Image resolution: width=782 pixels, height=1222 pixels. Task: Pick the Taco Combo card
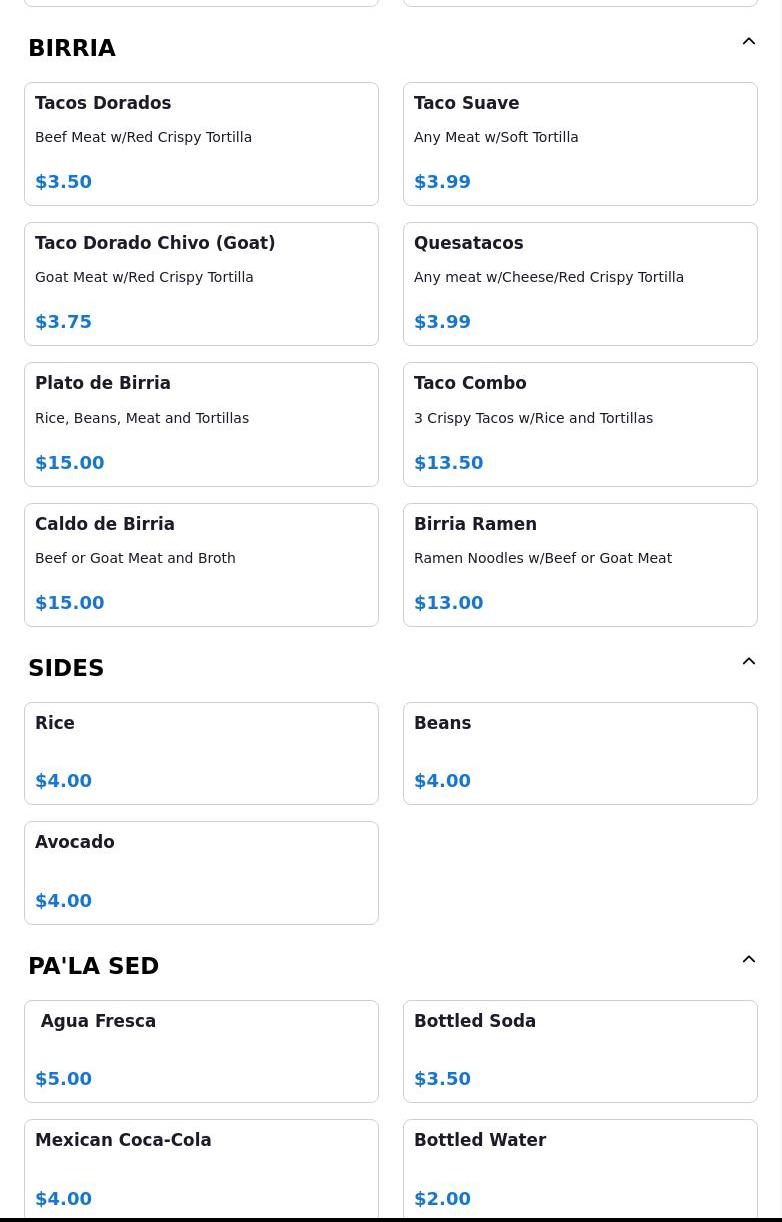pyautogui.click(x=580, y=424)
